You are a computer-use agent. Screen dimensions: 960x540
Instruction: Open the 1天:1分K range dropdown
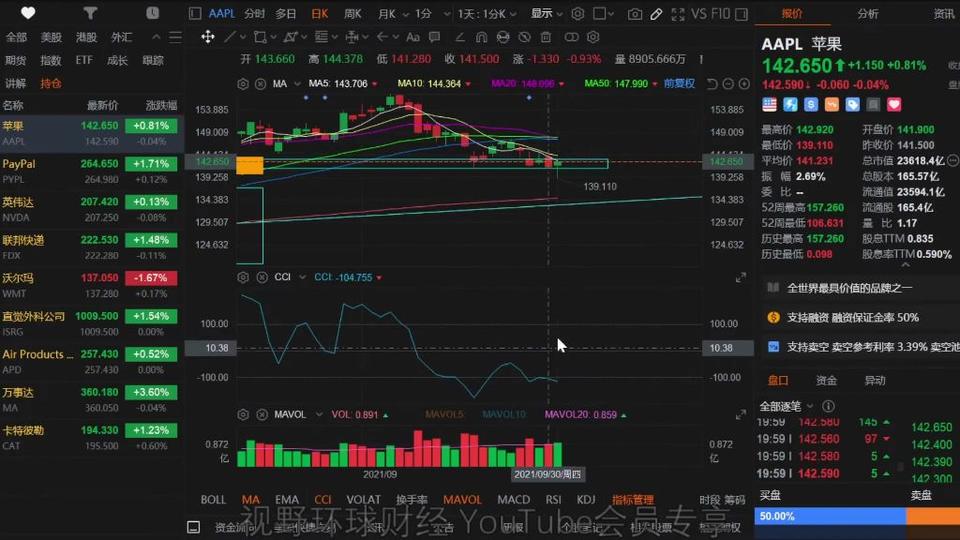coord(487,13)
